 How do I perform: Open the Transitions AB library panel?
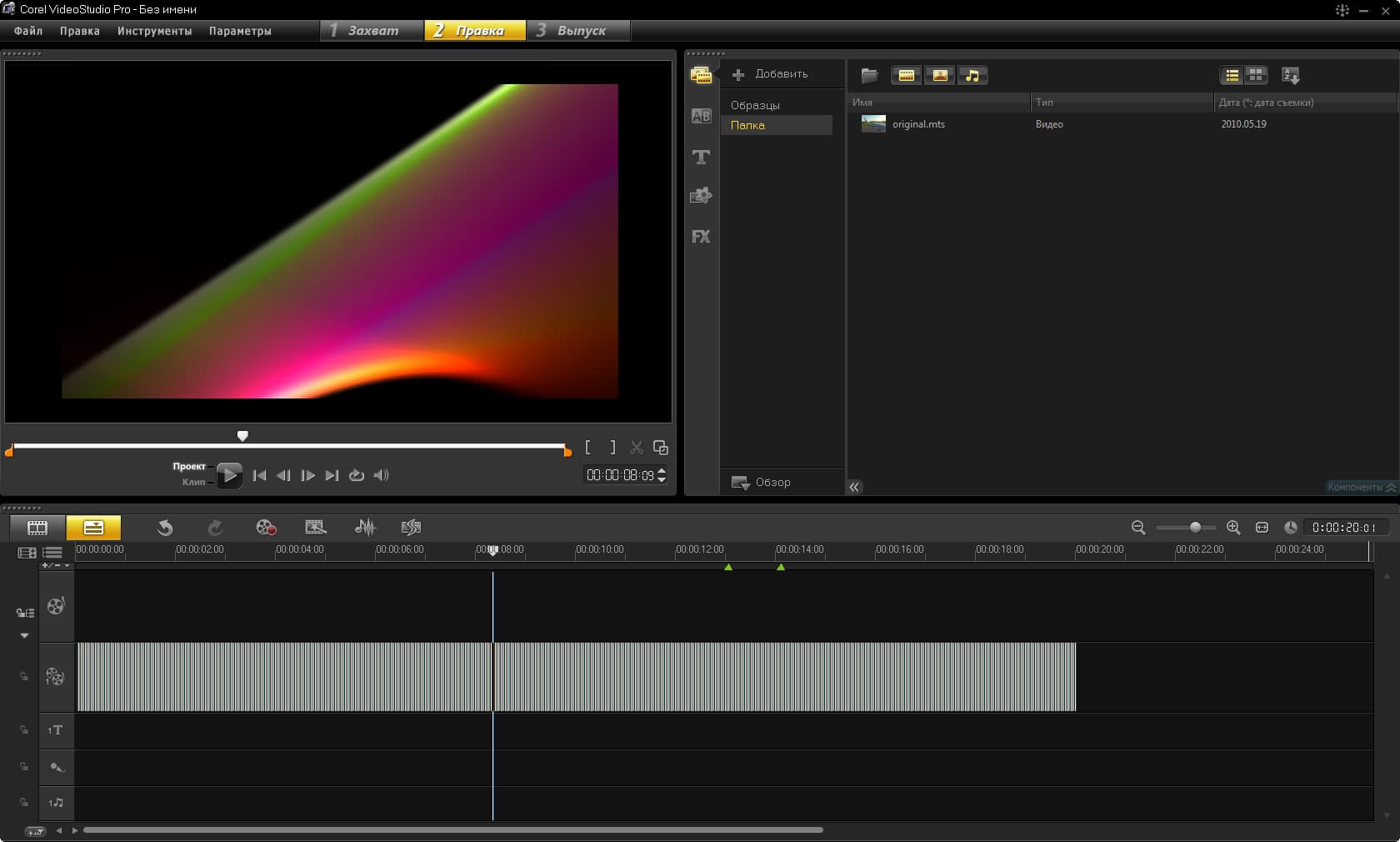pyautogui.click(x=701, y=117)
